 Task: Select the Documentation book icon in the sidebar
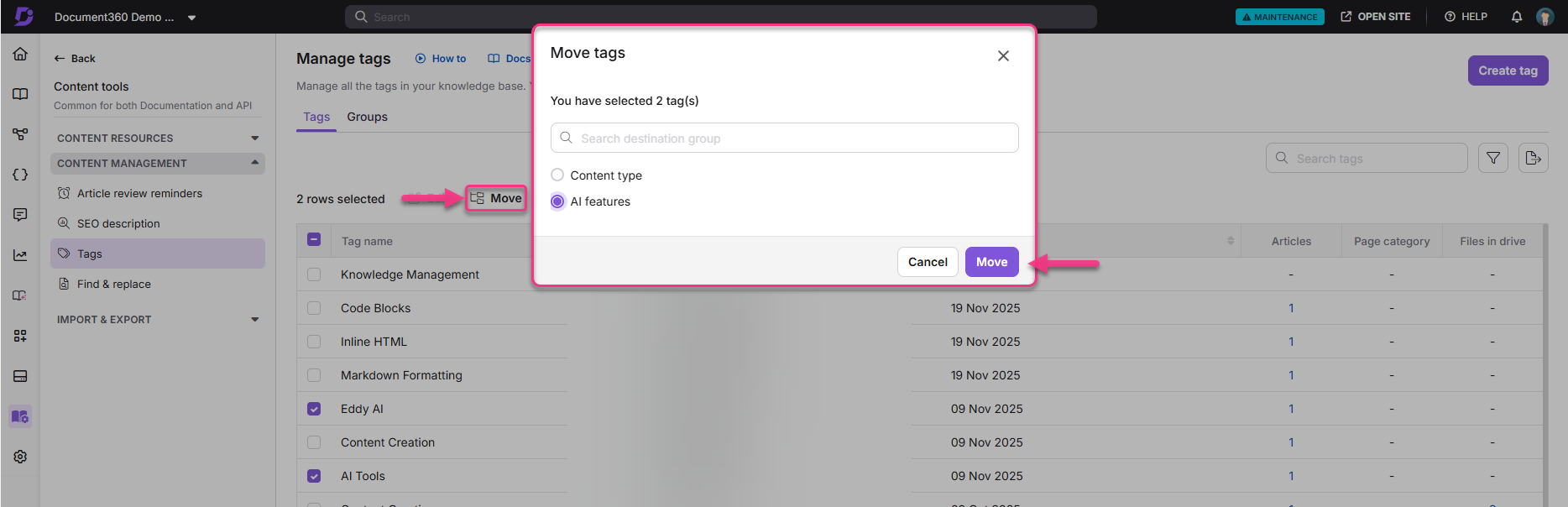click(x=20, y=94)
